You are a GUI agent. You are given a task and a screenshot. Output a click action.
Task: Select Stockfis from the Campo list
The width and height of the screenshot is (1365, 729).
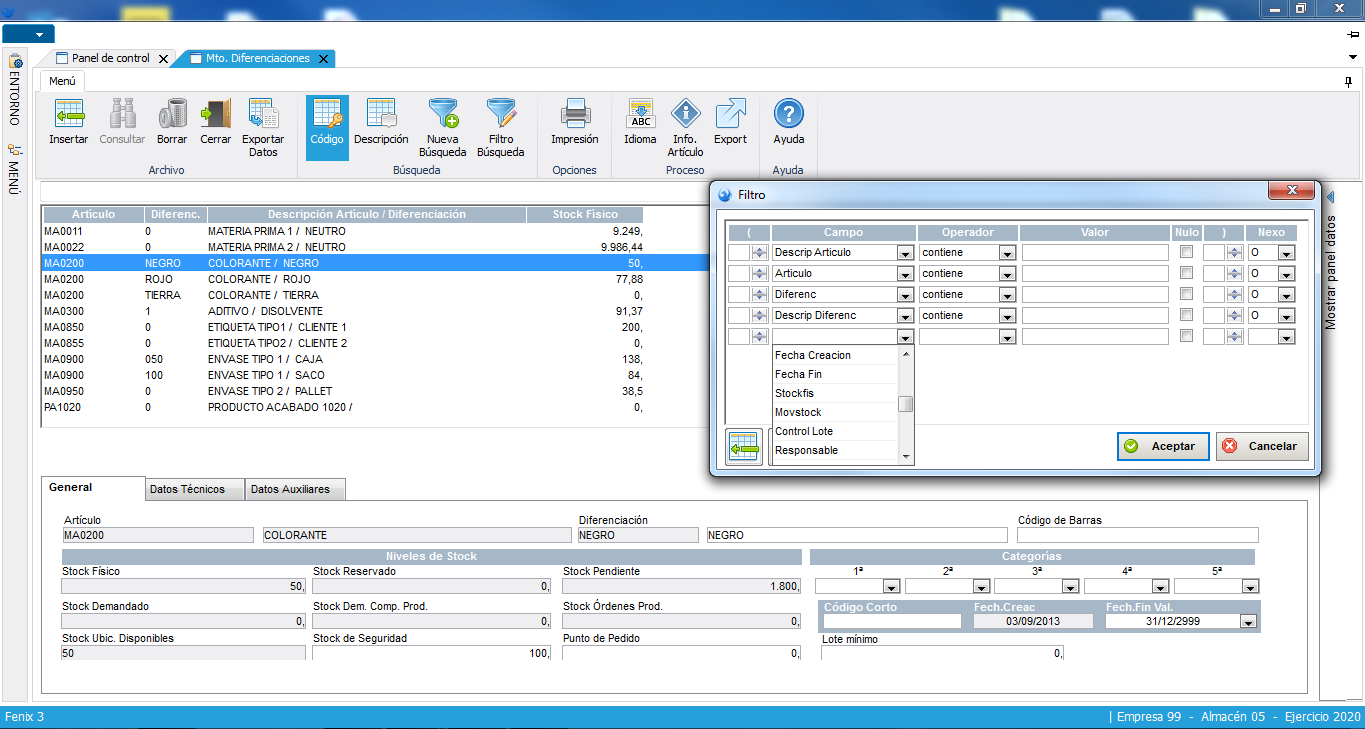(795, 393)
